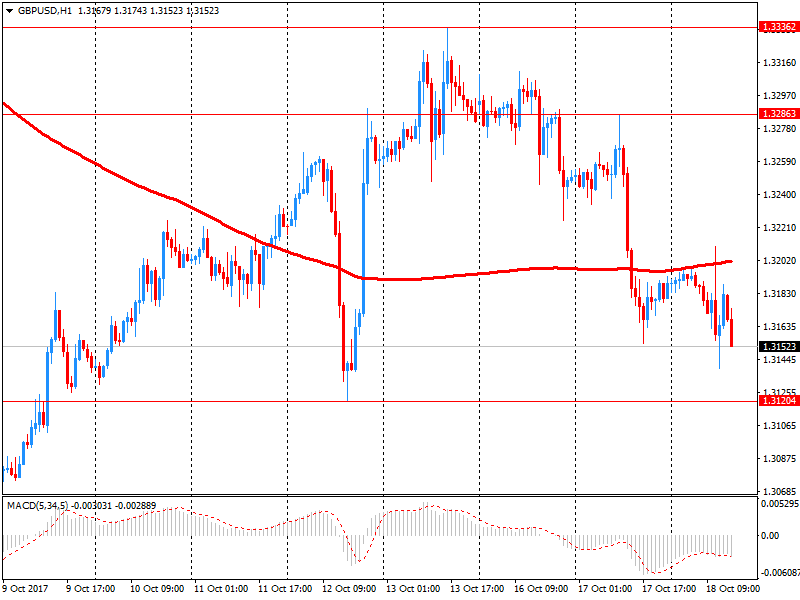The image size is (800, 600).
Task: Click the MACD values -0.003031 -0.002889
Action: click(x=114, y=506)
